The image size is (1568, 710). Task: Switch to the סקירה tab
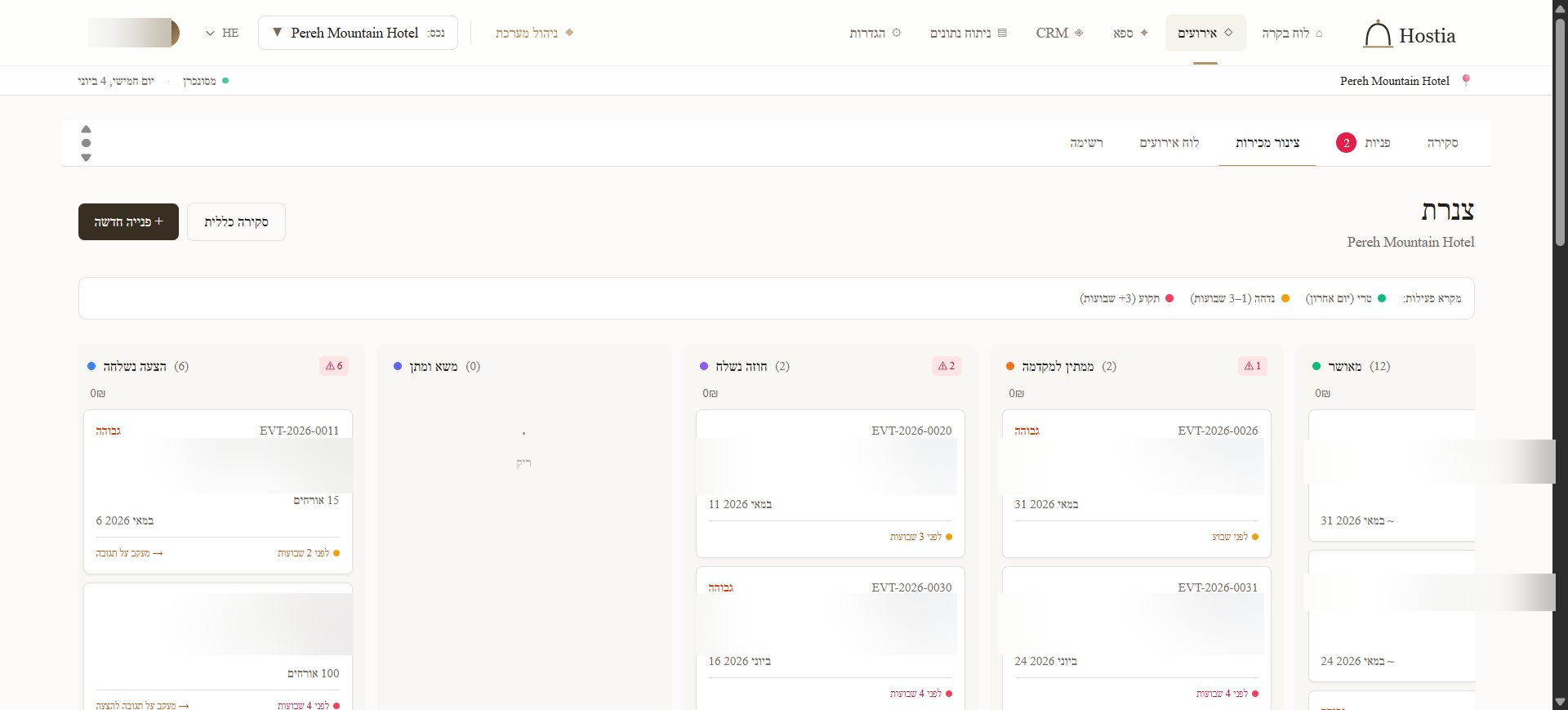pyautogui.click(x=1442, y=143)
